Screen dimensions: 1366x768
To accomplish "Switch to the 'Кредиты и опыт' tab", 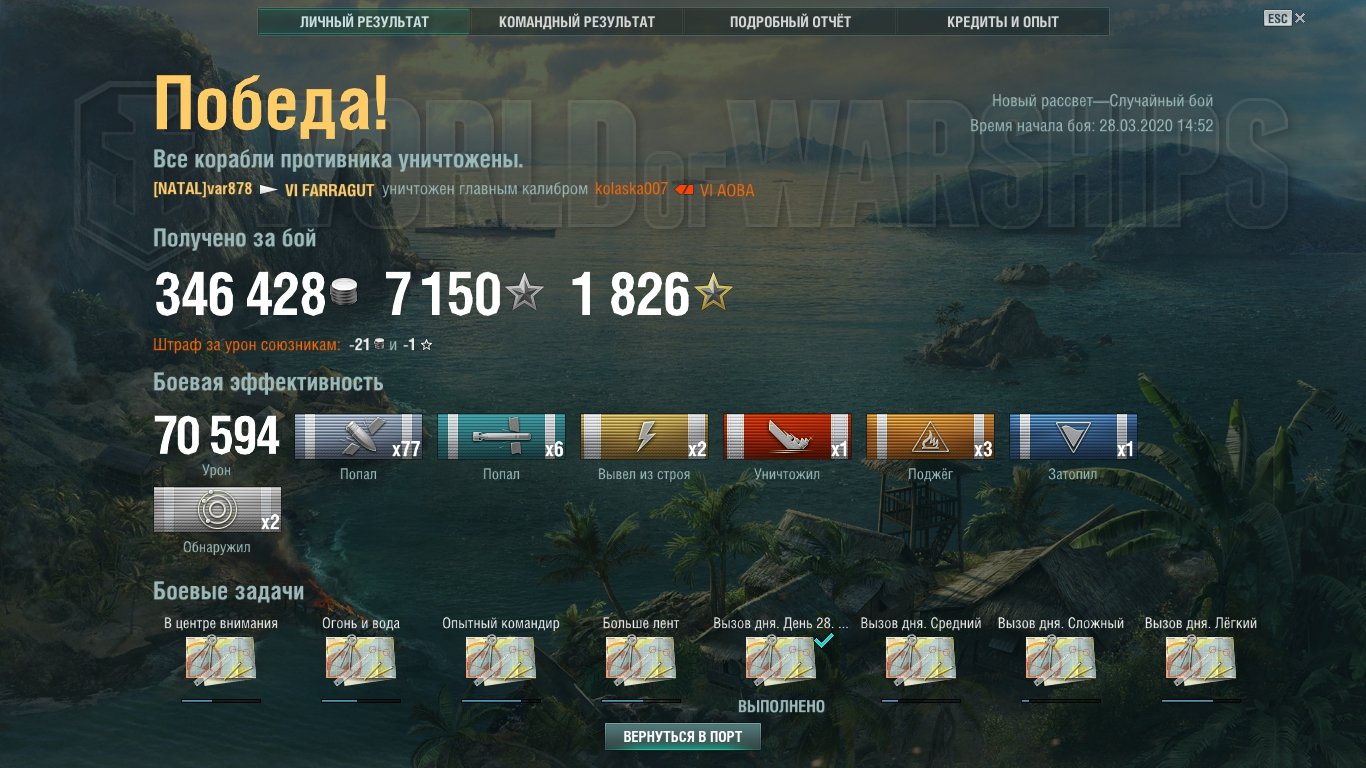I will (1003, 22).
